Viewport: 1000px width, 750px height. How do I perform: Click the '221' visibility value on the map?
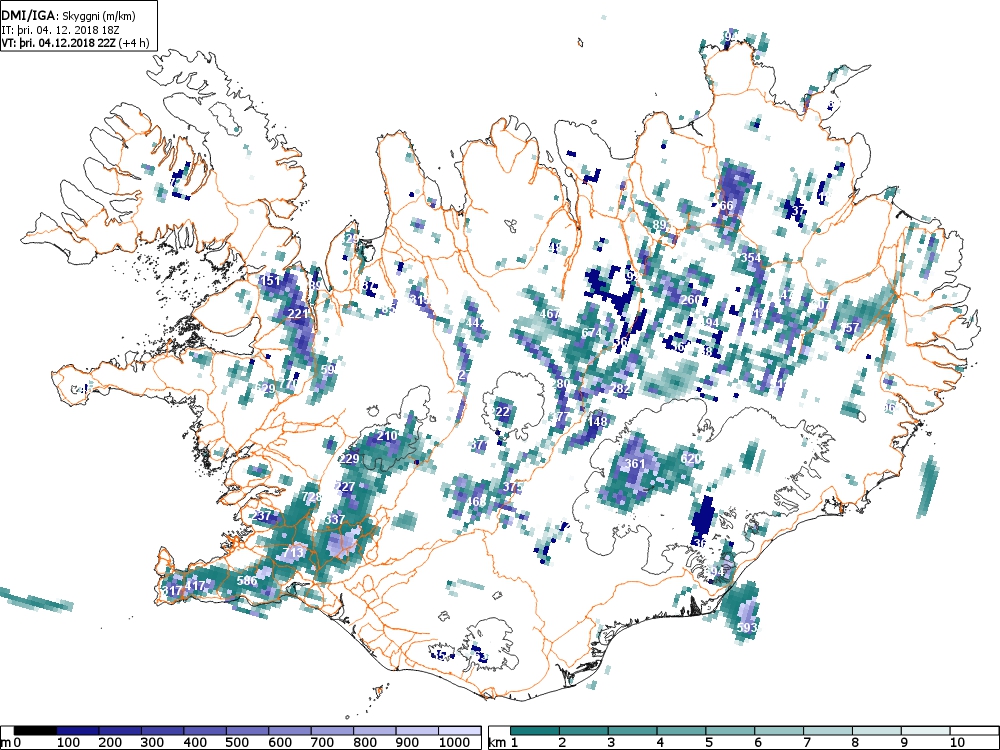[x=298, y=314]
